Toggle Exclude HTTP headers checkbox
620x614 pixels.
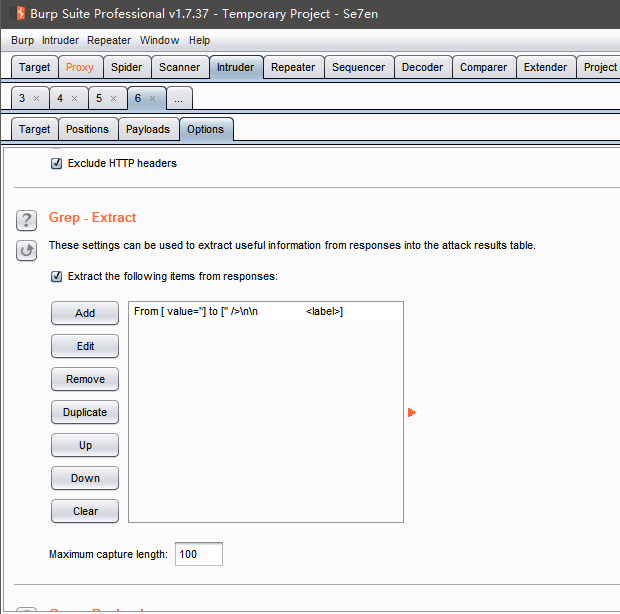pyautogui.click(x=57, y=163)
